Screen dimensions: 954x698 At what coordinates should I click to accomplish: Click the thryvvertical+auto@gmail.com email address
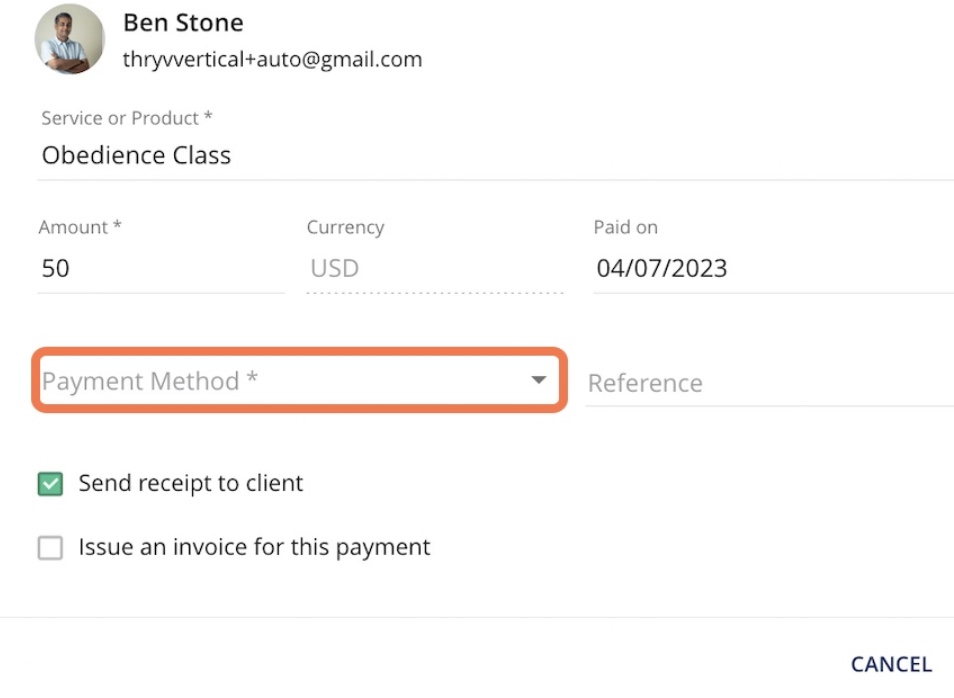click(272, 59)
